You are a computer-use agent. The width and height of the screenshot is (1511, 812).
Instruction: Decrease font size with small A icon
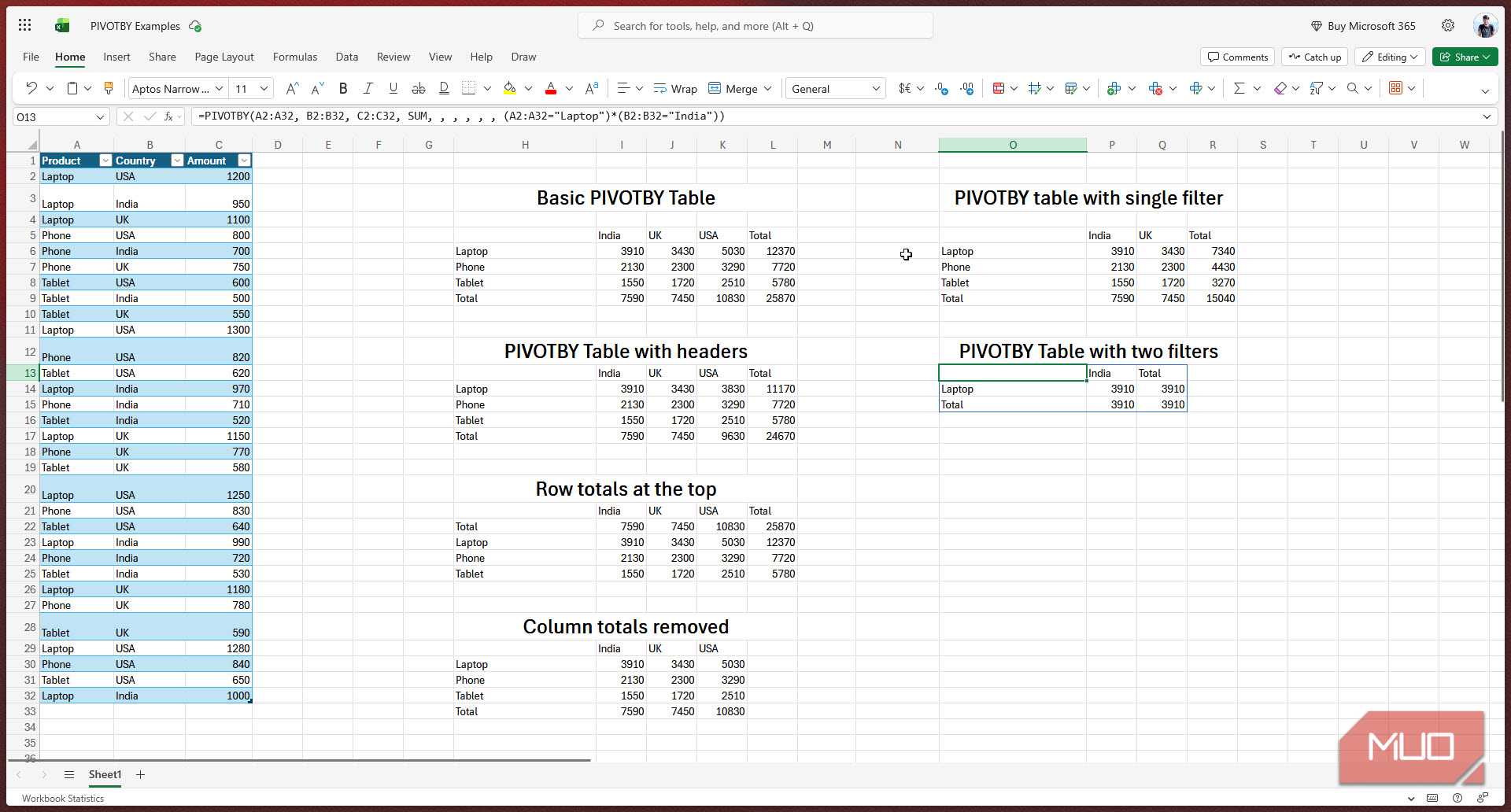[317, 88]
